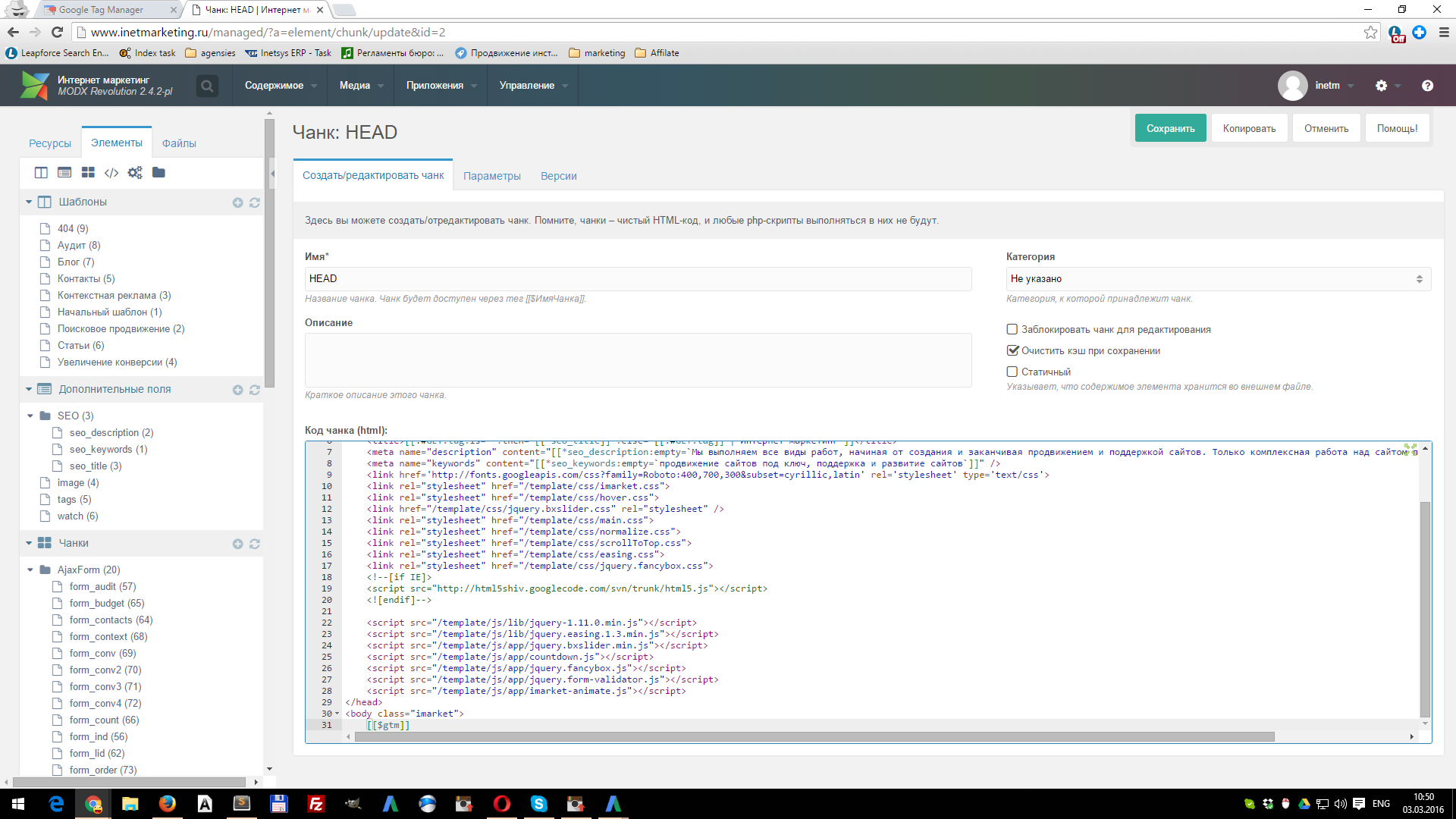Create new category via folder icon

(158, 173)
